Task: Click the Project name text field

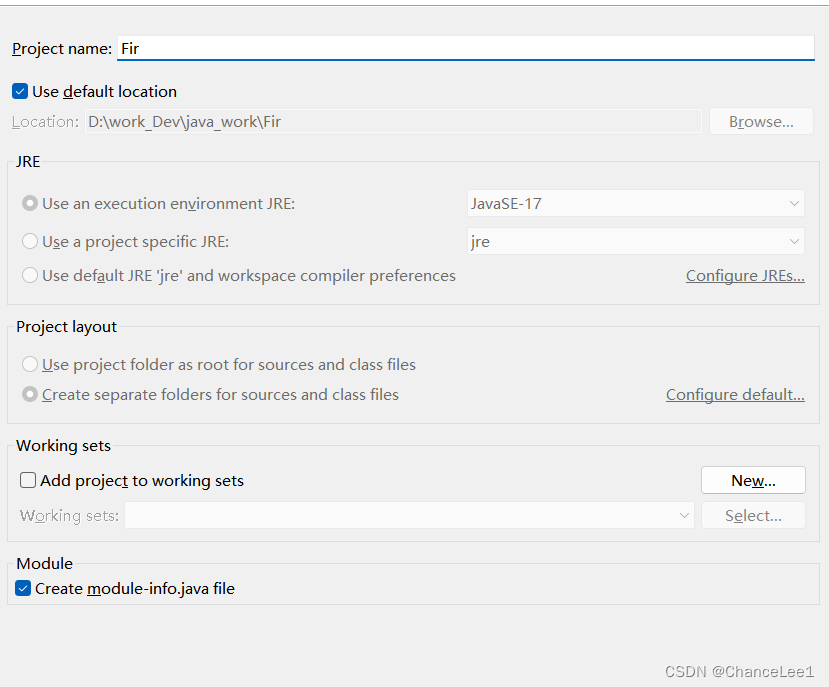Action: pos(465,48)
